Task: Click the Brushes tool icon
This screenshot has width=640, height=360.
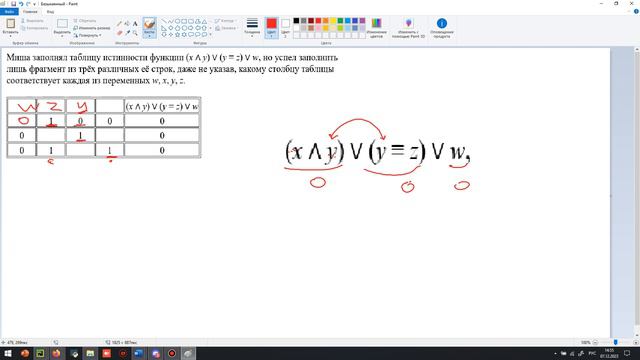Action: [x=149, y=24]
